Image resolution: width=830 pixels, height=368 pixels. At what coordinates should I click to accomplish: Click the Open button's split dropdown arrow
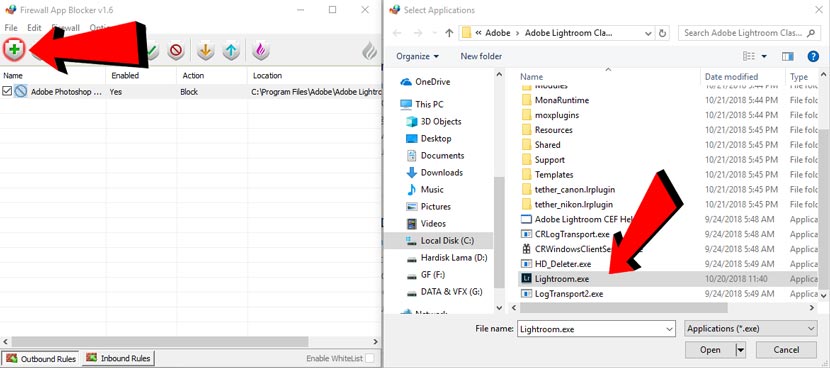click(741, 350)
